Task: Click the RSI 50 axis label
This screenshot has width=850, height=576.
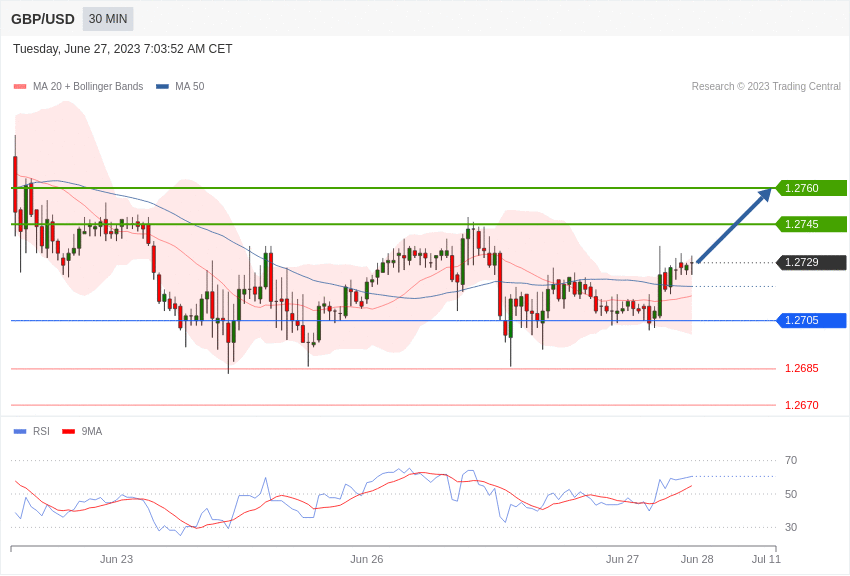Action: [791, 494]
